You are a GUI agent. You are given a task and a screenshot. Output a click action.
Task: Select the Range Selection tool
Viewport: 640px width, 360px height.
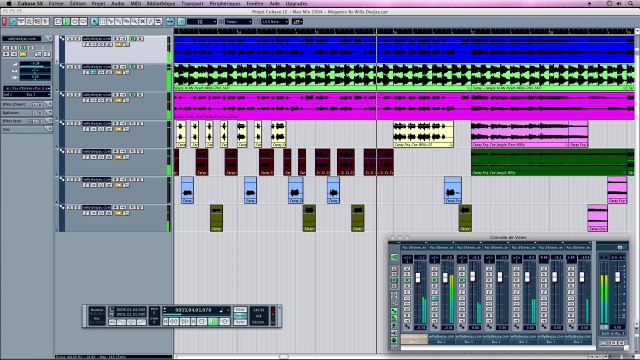pyautogui.click(x=102, y=21)
